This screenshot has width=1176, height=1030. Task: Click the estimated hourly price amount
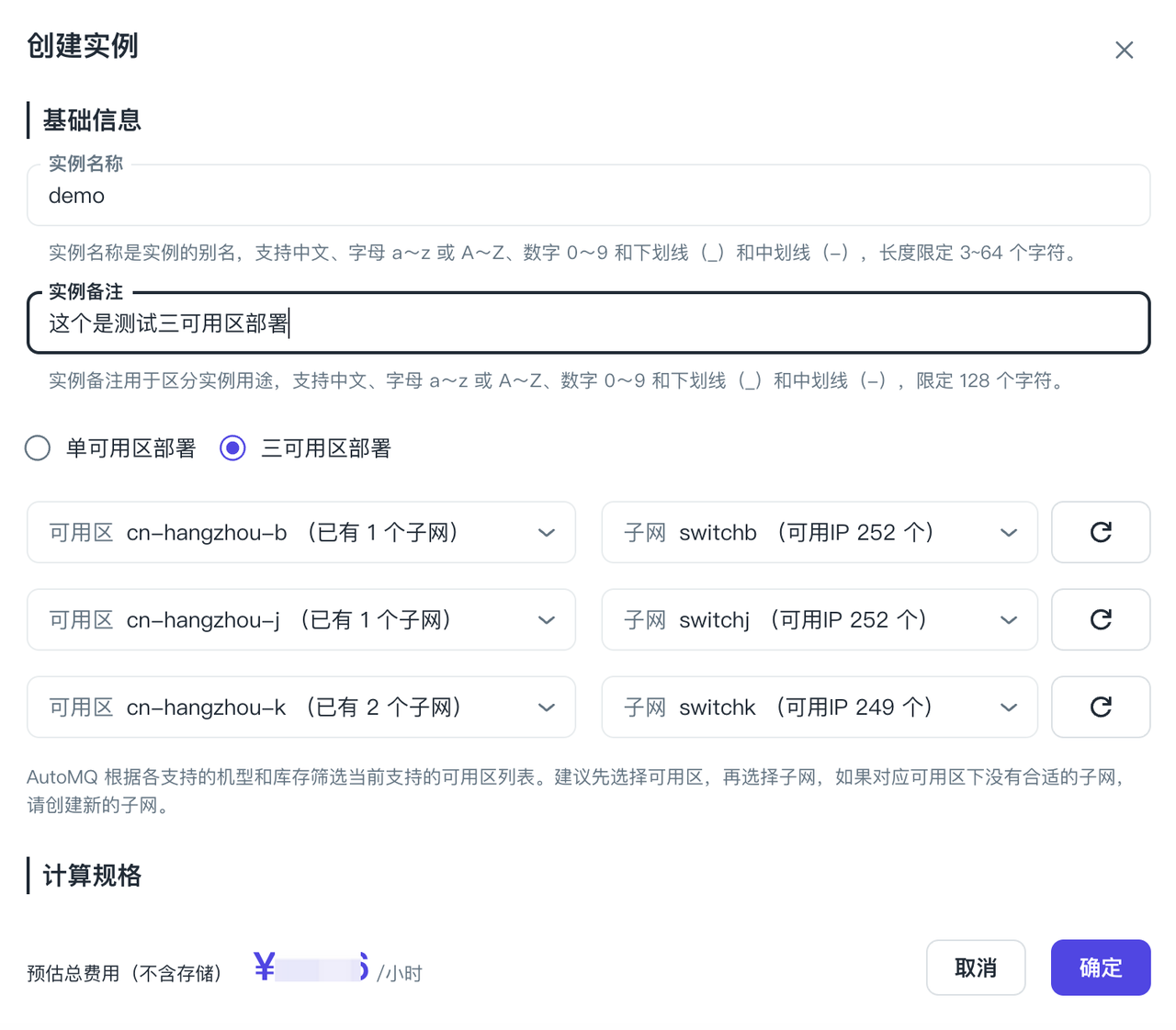point(312,968)
